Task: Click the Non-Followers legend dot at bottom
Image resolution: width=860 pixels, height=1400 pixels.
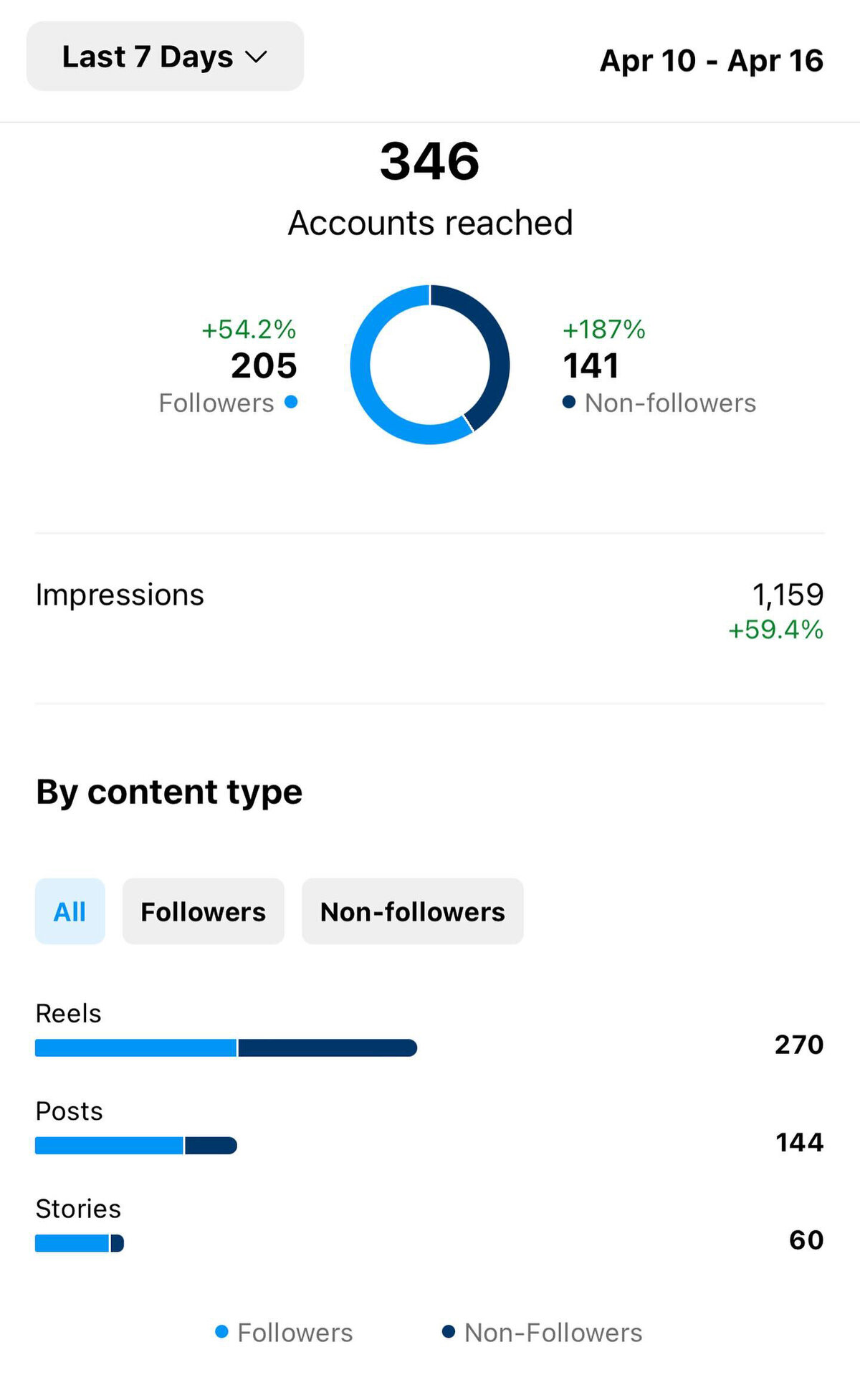Action: coord(449,1331)
